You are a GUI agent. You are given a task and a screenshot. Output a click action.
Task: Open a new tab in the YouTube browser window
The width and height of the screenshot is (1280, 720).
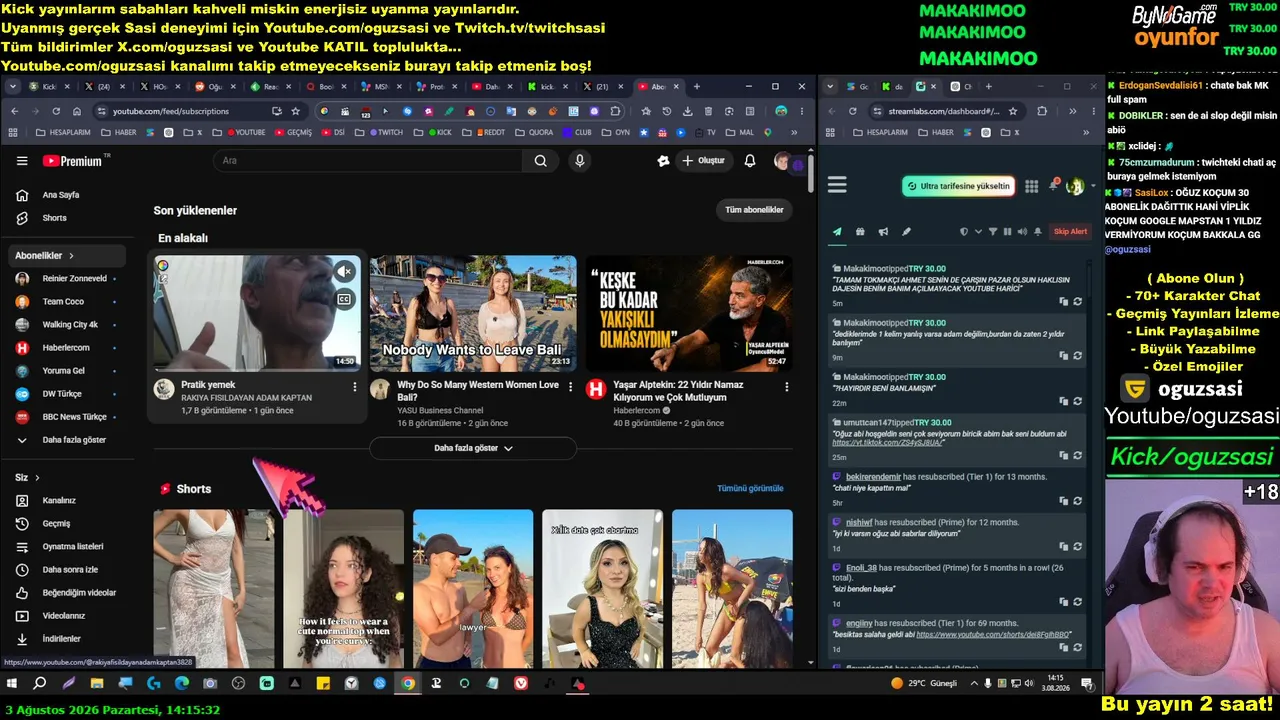[697, 87]
